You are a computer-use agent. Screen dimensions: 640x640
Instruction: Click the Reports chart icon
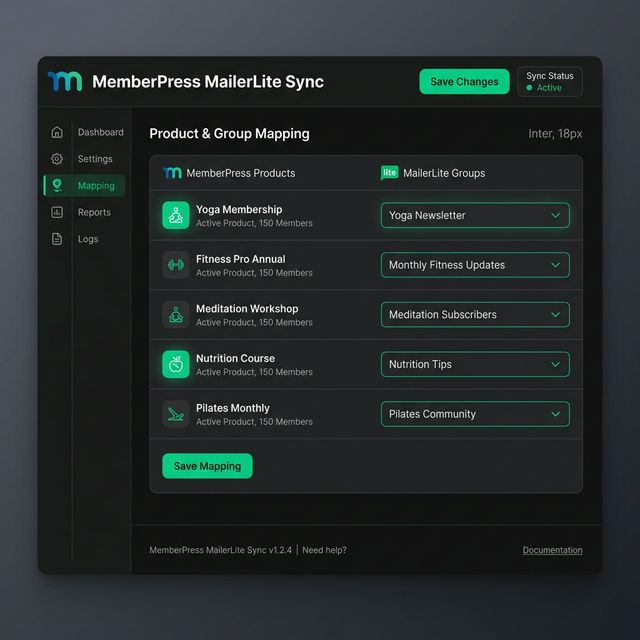[x=57, y=212]
